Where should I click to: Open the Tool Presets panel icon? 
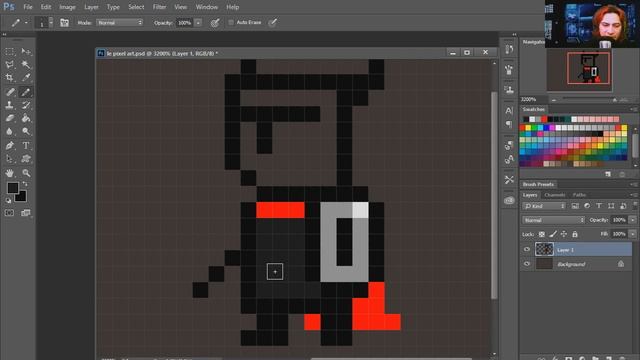(509, 180)
